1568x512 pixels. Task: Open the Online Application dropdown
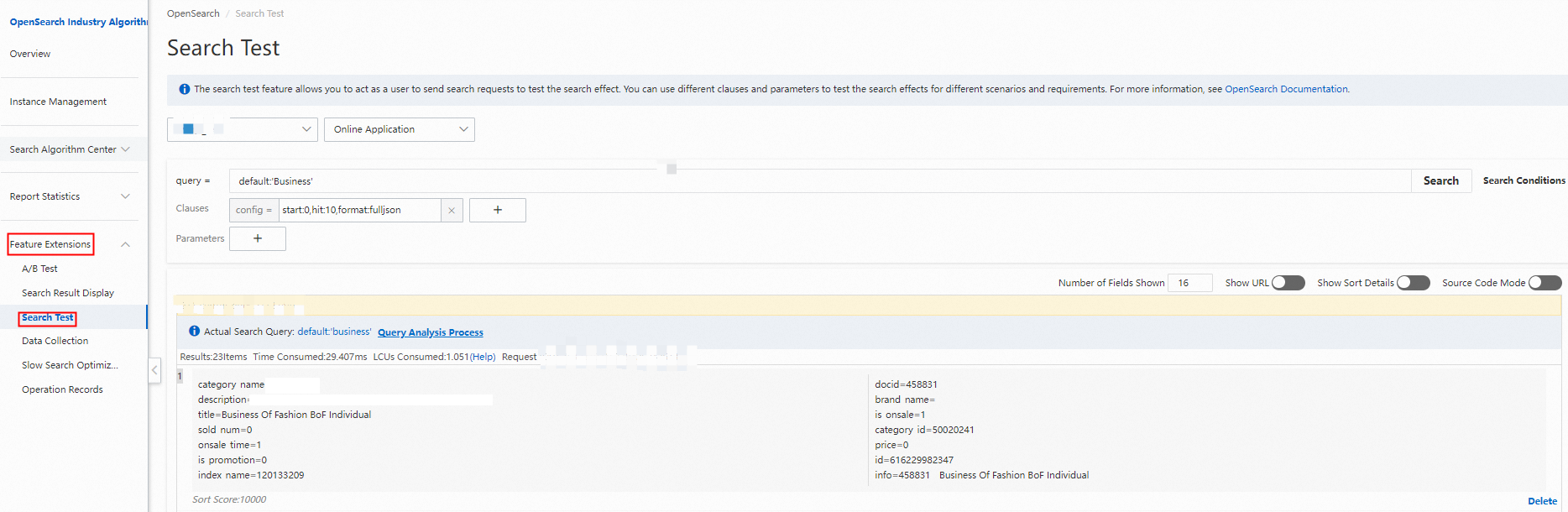[400, 129]
